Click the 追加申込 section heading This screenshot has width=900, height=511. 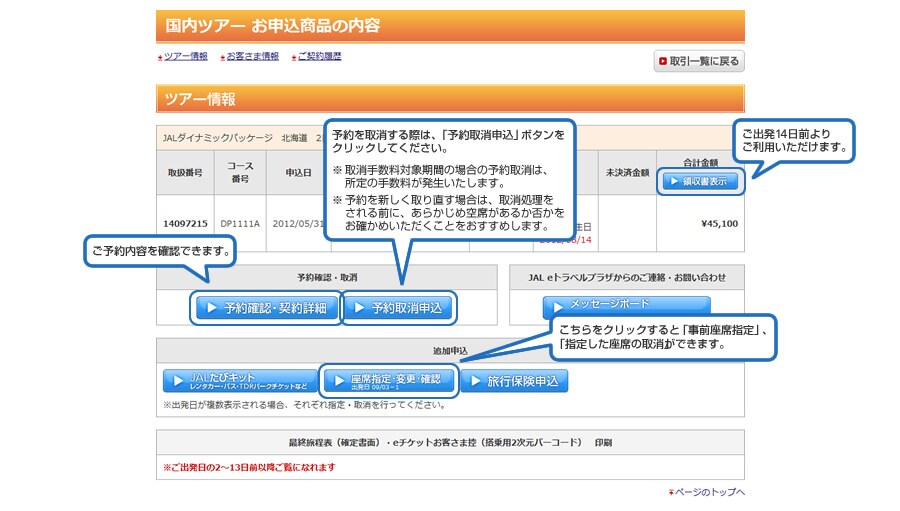pyautogui.click(x=450, y=352)
